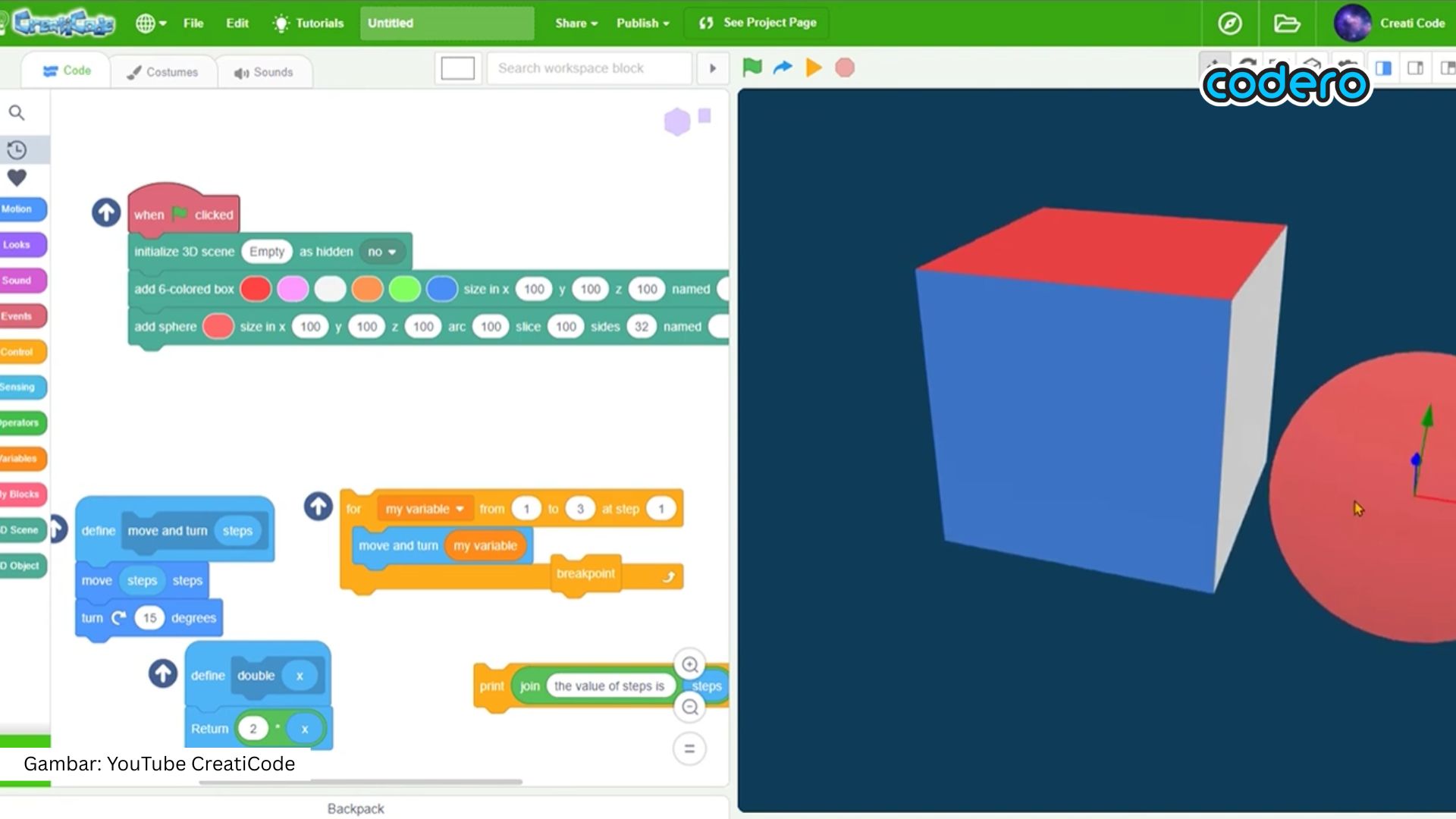Viewport: 1456px width, 819px height.
Task: Open the folder My Stuff icon
Action: 1287,24
